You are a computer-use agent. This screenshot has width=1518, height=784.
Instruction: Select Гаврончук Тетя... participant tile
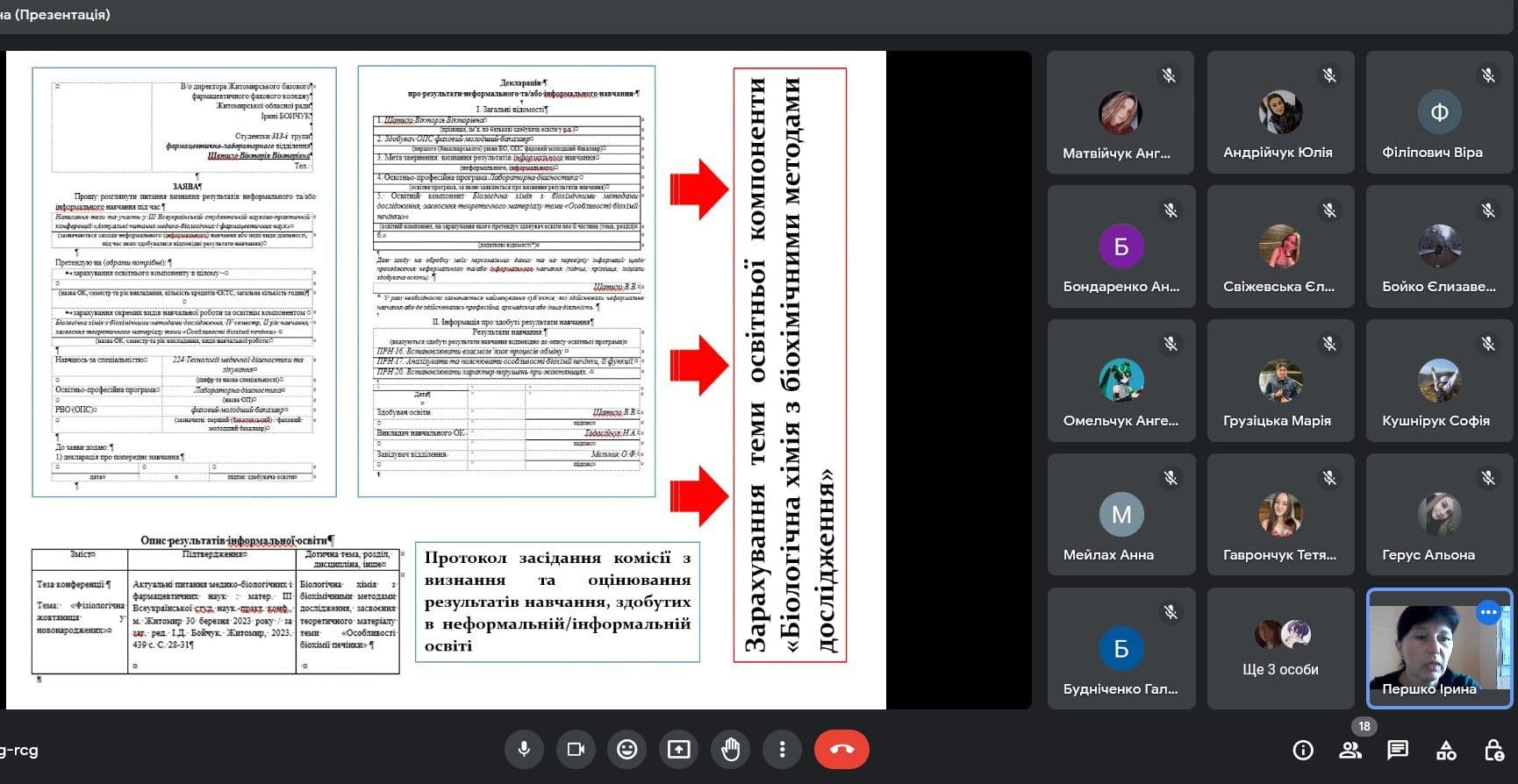pos(1280,514)
